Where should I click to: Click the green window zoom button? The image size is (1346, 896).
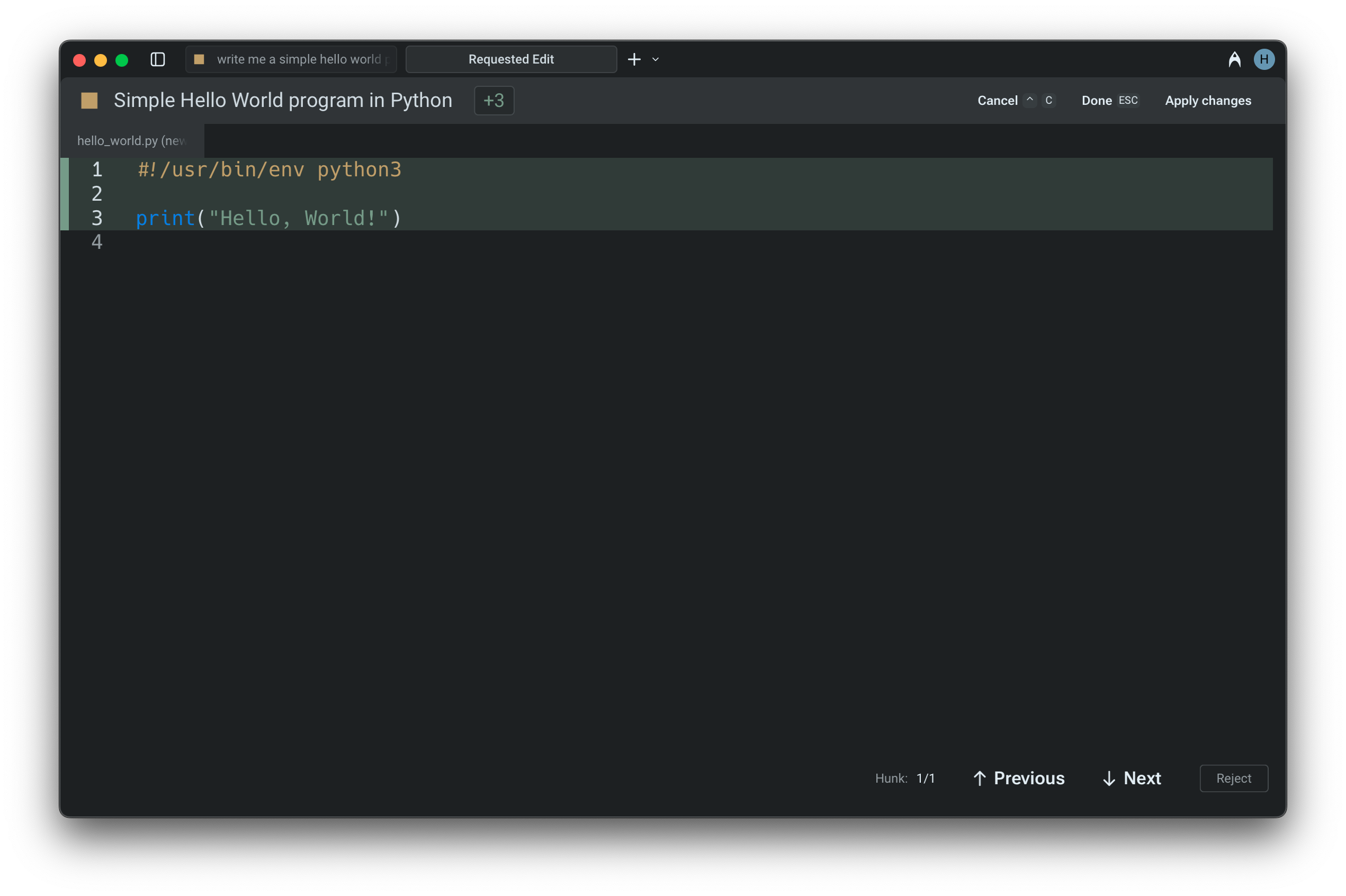(122, 60)
